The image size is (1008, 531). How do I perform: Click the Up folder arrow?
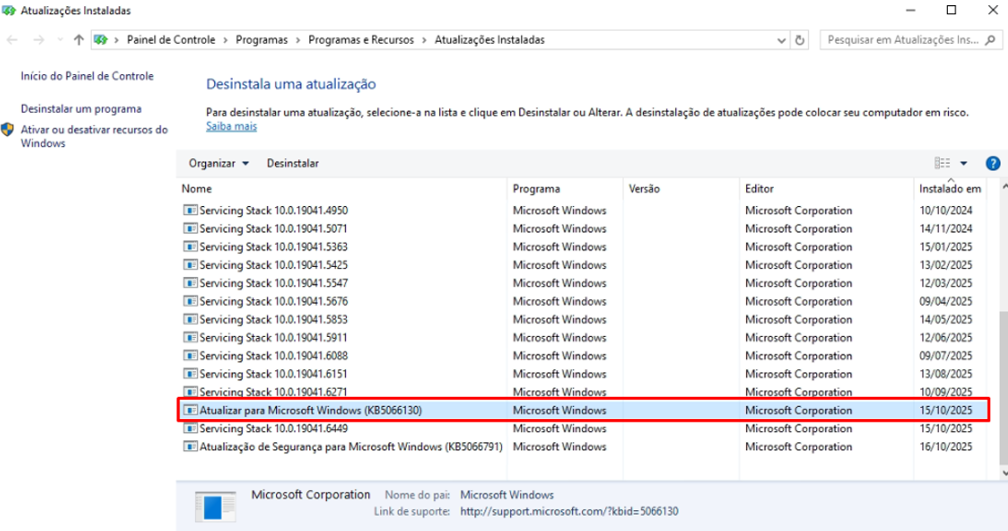[x=78, y=40]
